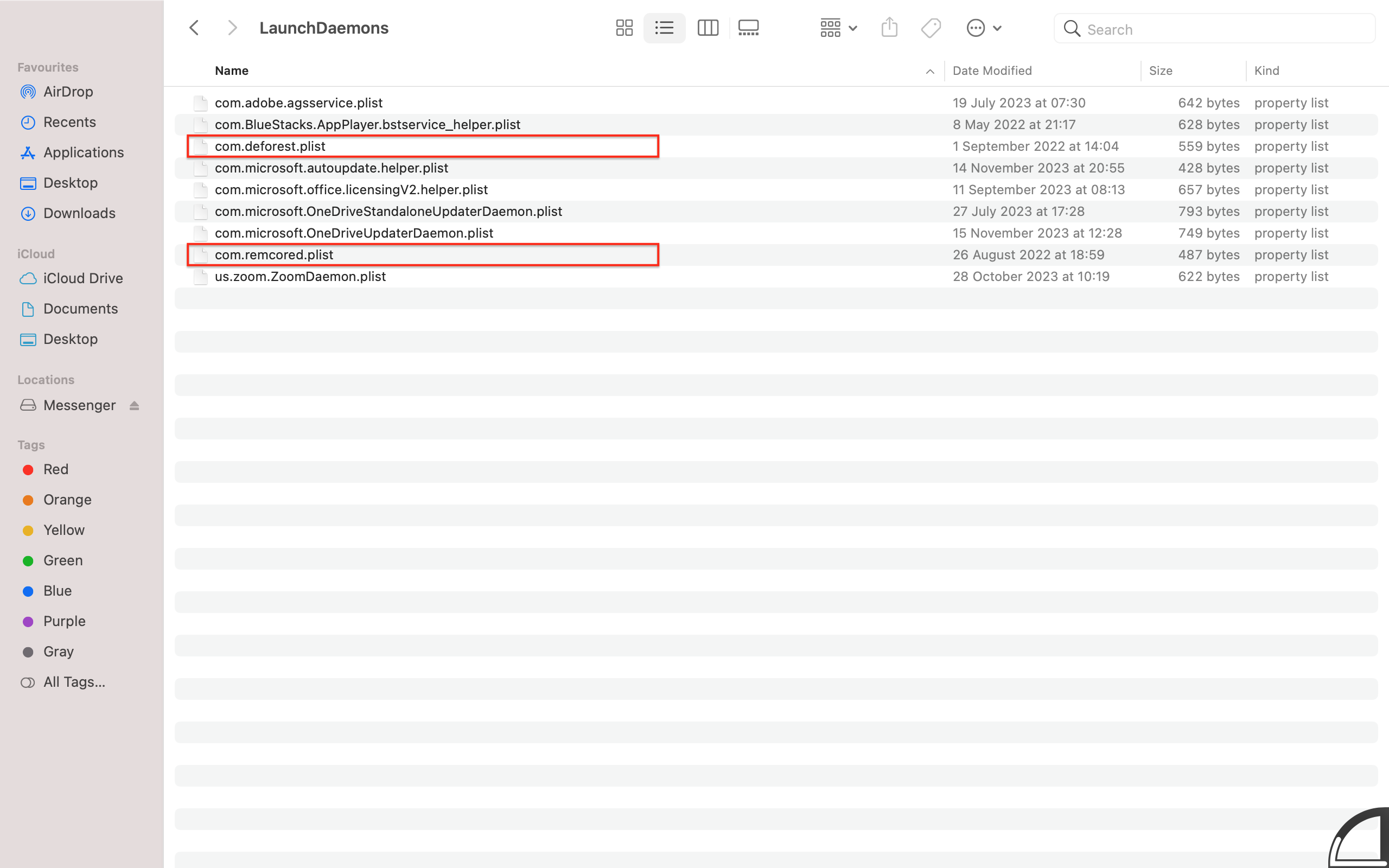
Task: Switch to column view
Action: click(707, 28)
